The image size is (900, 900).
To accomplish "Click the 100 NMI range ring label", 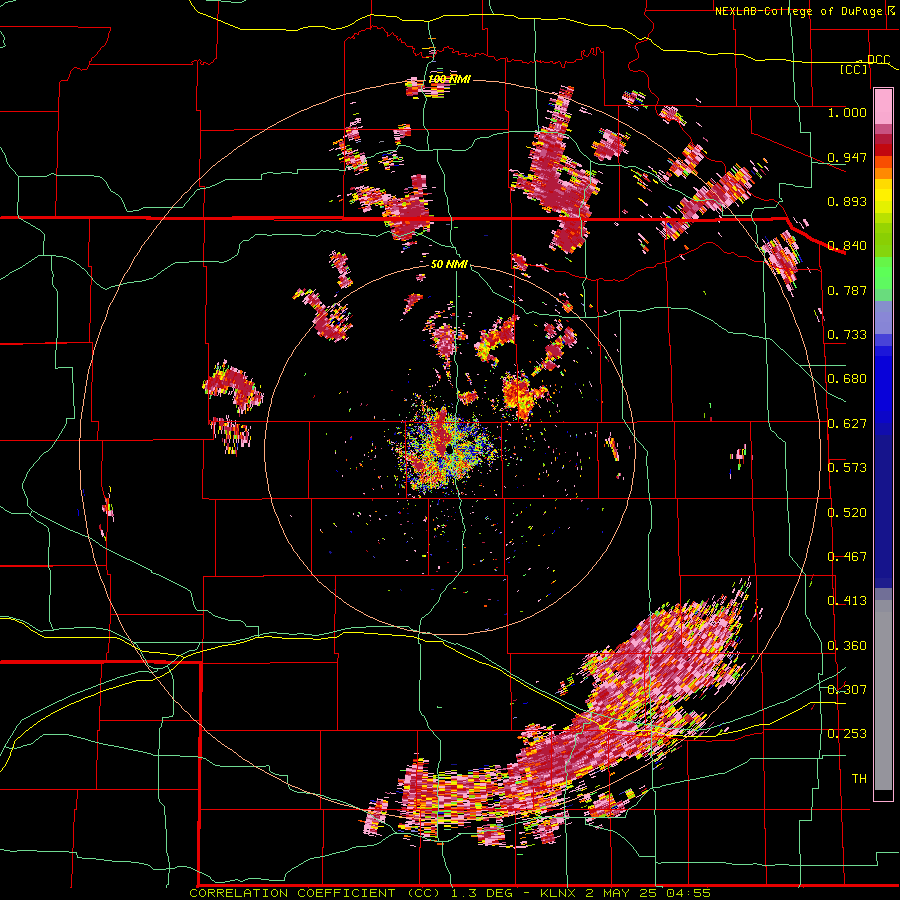I will [x=449, y=79].
